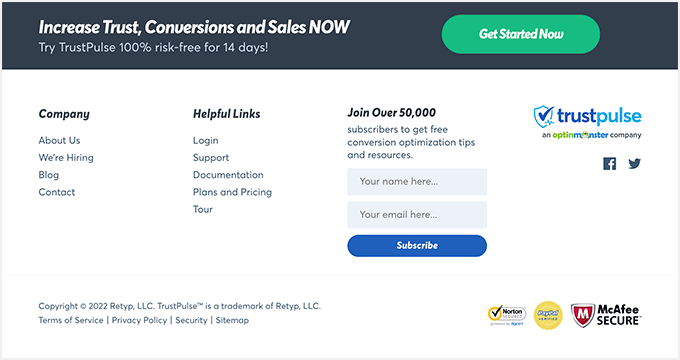Open Terms of Service link
The height and width of the screenshot is (360, 680).
click(x=71, y=320)
